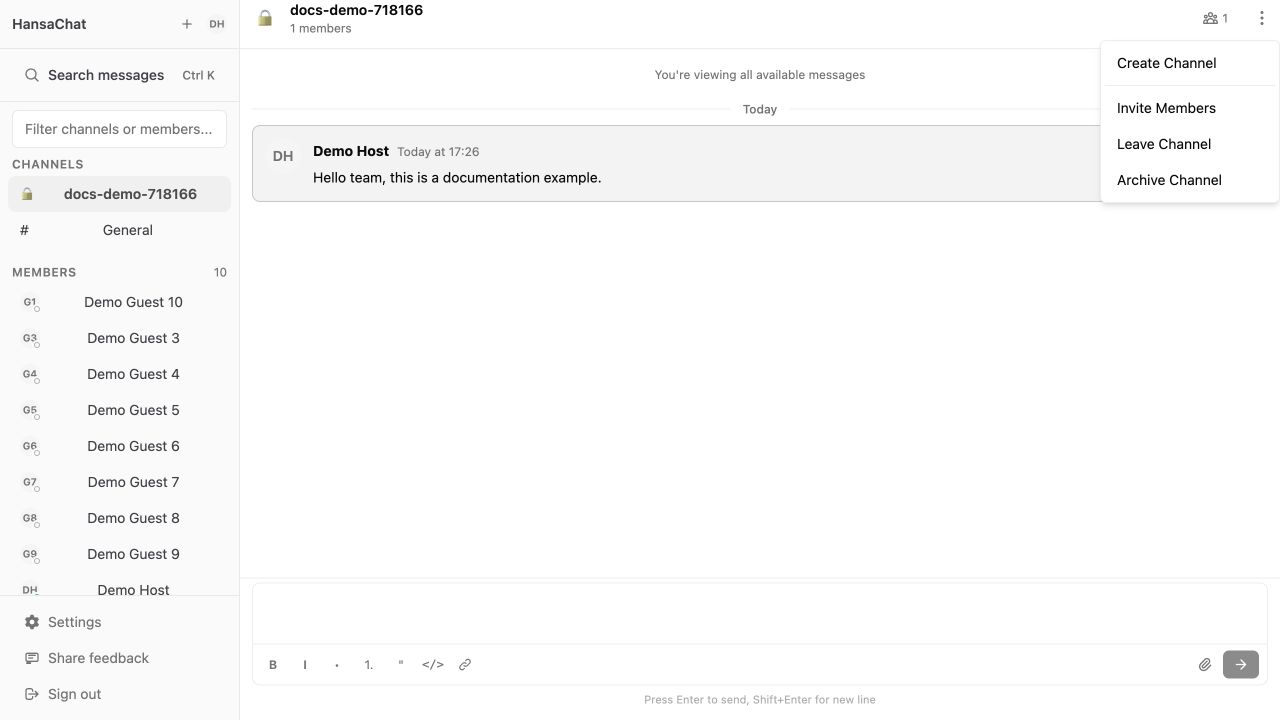
Task: Open Demo Guest 3 conversation
Action: tap(119, 338)
